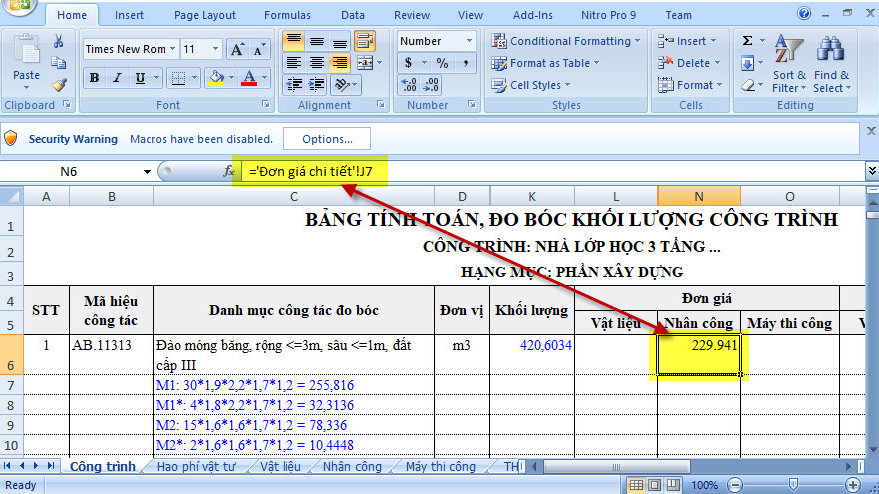Click the AutoSum sigma icon
879x494 pixels.
click(x=748, y=41)
